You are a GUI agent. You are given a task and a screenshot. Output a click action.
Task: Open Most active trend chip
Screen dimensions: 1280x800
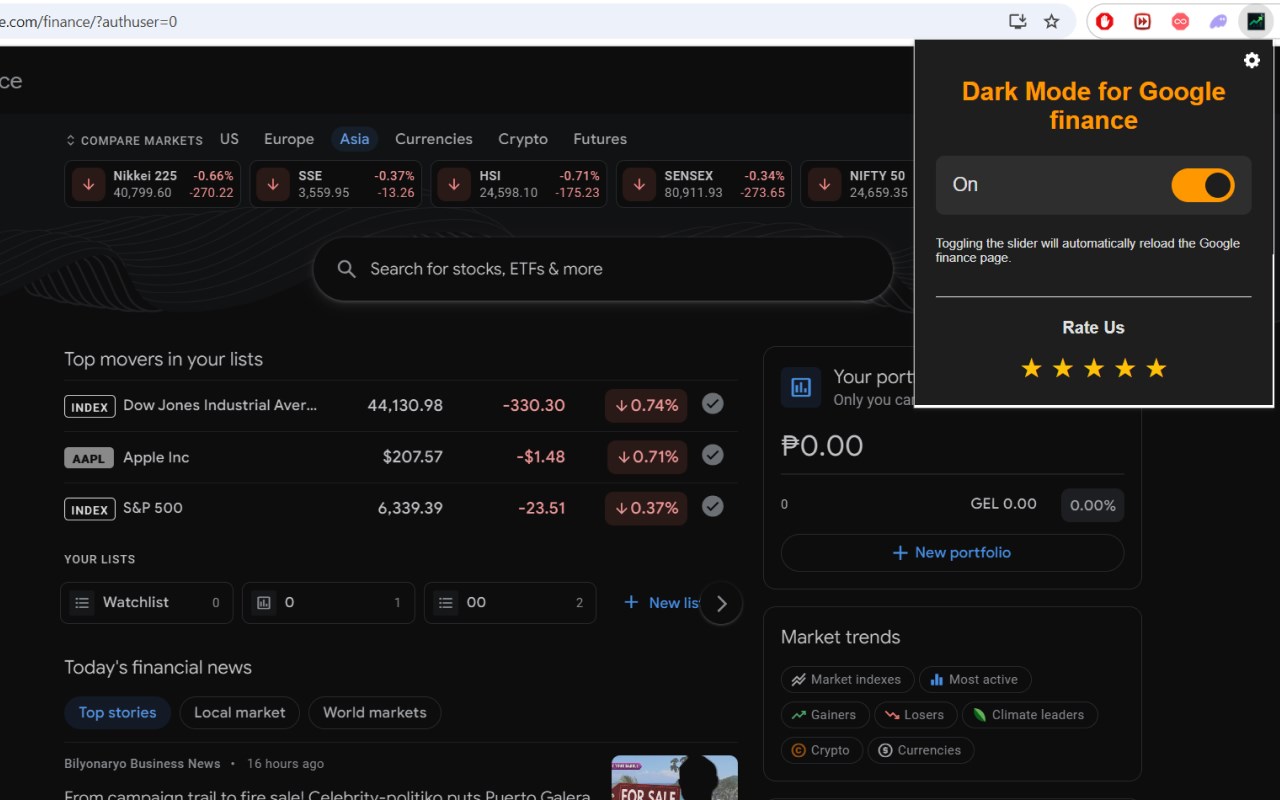[974, 680]
